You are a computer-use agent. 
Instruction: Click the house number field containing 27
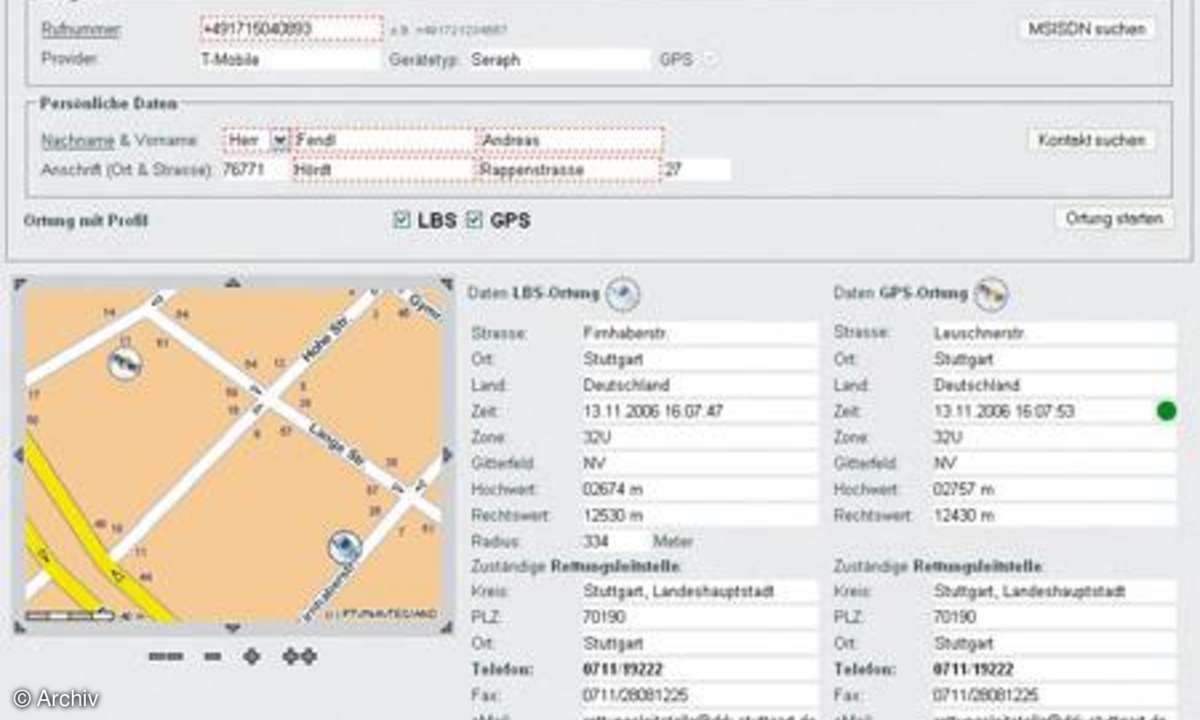click(x=696, y=170)
